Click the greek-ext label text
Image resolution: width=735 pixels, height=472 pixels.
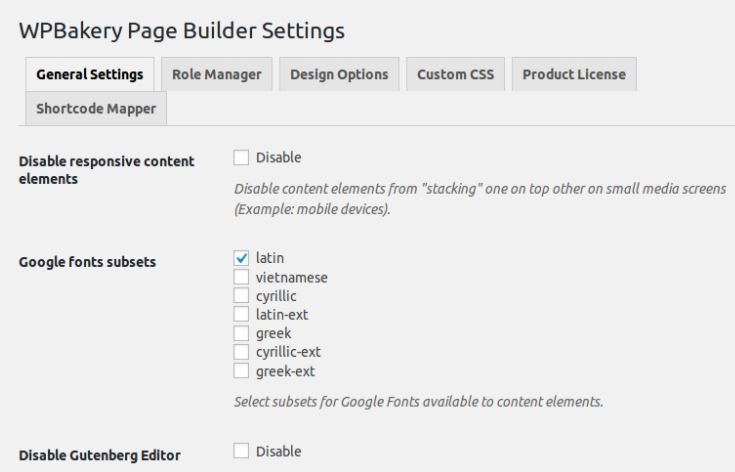pos(285,372)
